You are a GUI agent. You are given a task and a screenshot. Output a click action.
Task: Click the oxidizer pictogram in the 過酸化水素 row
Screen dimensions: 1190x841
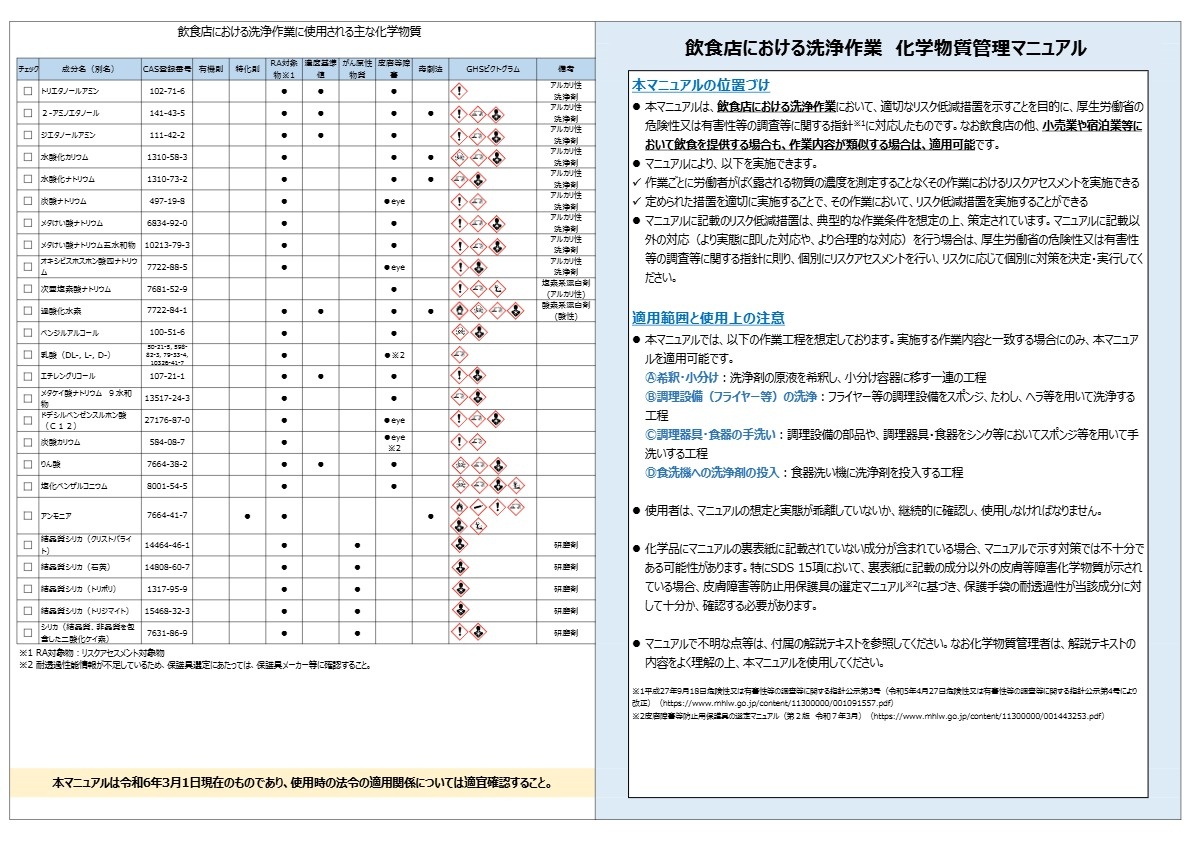point(459,310)
